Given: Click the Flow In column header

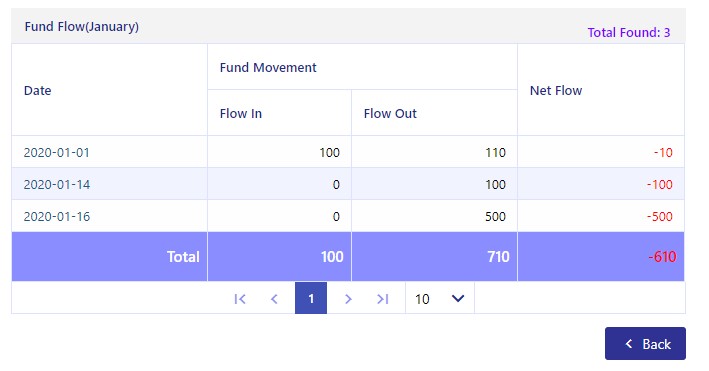Looking at the screenshot, I should 241,113.
